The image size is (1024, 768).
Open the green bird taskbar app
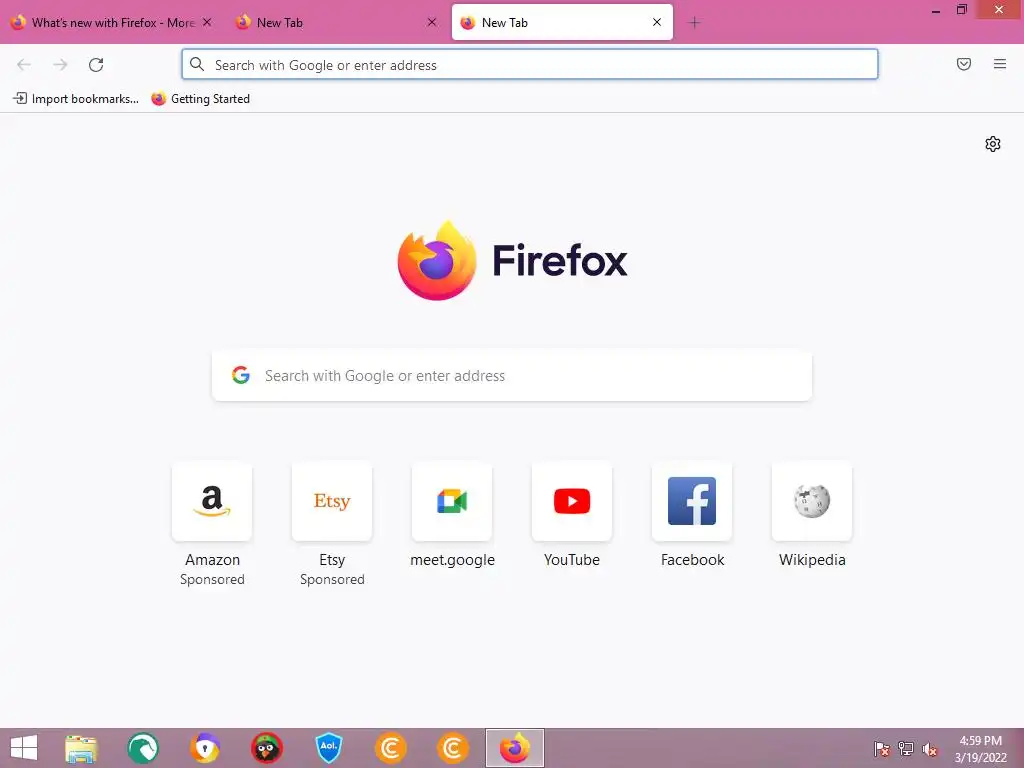click(x=143, y=748)
